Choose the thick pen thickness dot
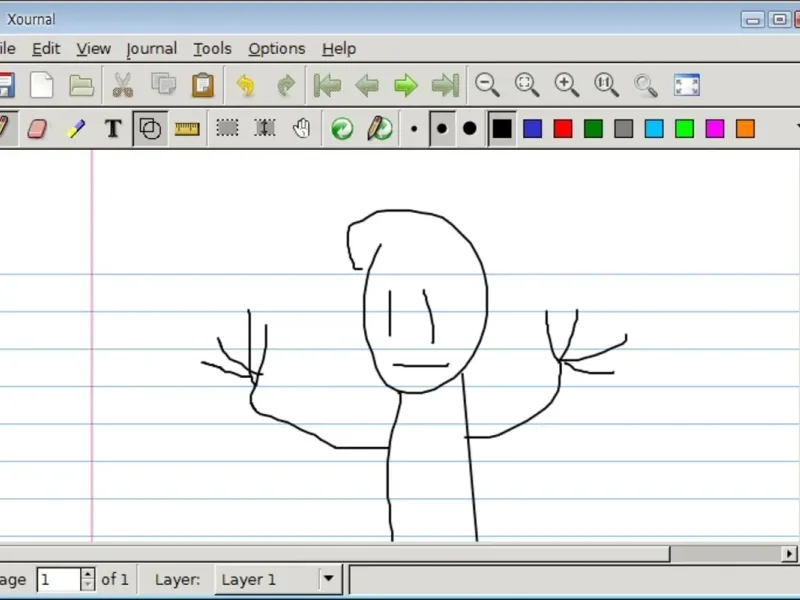The width and height of the screenshot is (800, 600). [x=469, y=129]
